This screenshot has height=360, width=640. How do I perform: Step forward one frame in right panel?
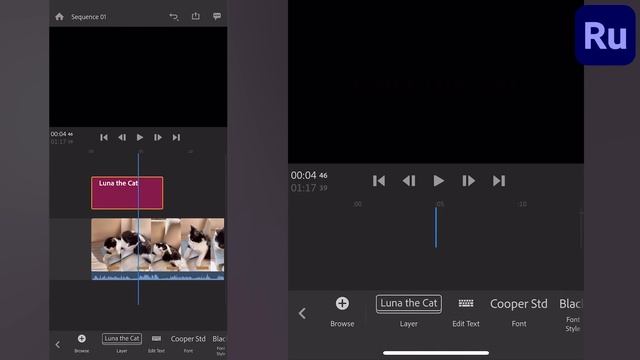pos(468,181)
